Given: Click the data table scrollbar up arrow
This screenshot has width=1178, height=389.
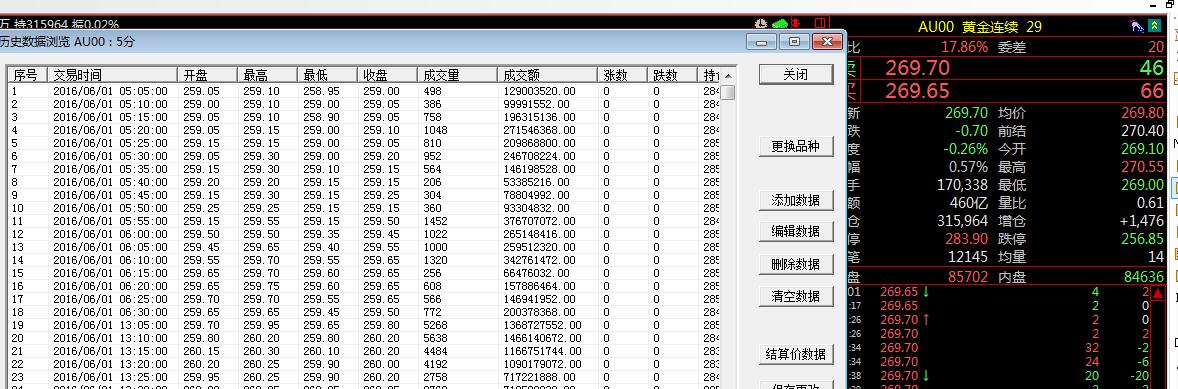Looking at the screenshot, I should tap(728, 76).
